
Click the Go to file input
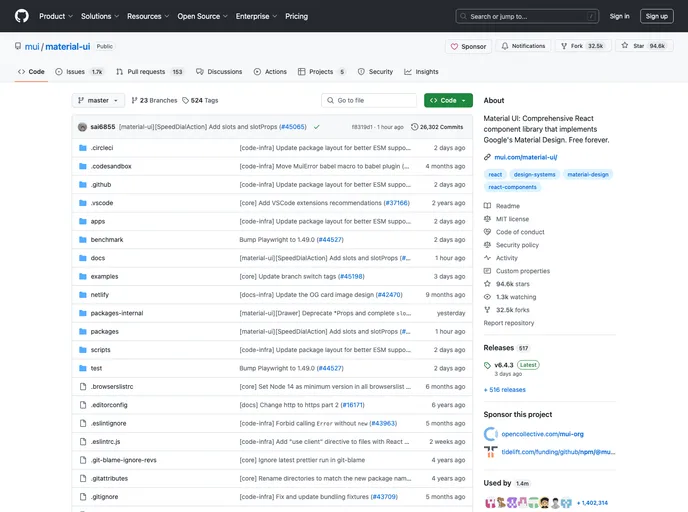(x=369, y=100)
